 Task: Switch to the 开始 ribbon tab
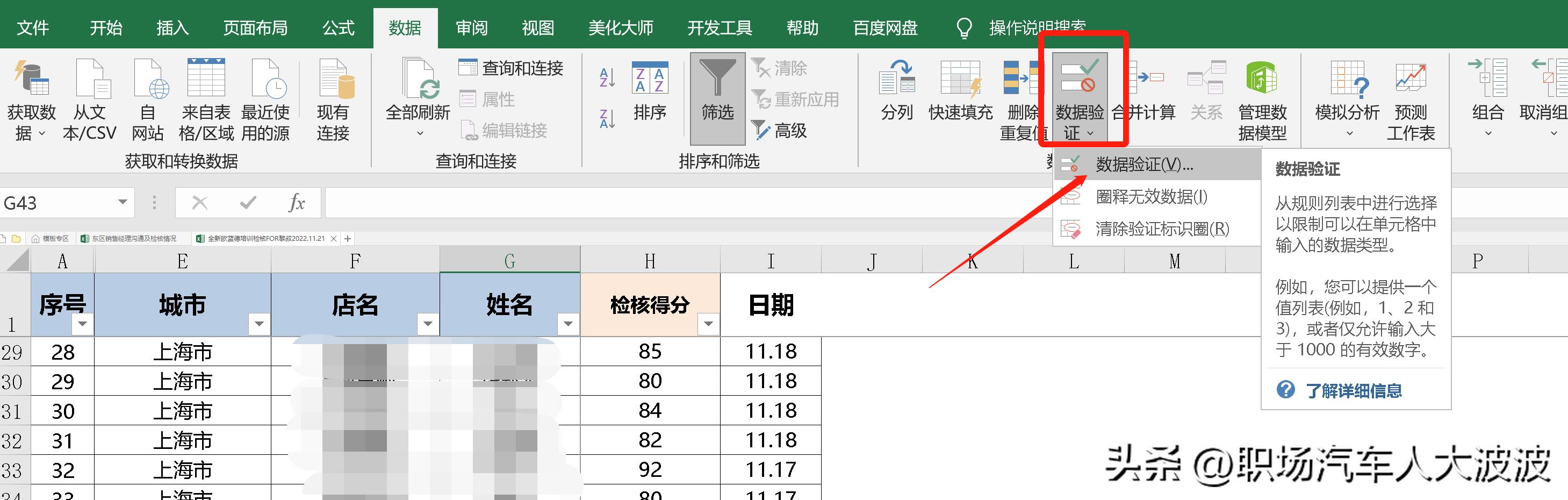pyautogui.click(x=105, y=27)
